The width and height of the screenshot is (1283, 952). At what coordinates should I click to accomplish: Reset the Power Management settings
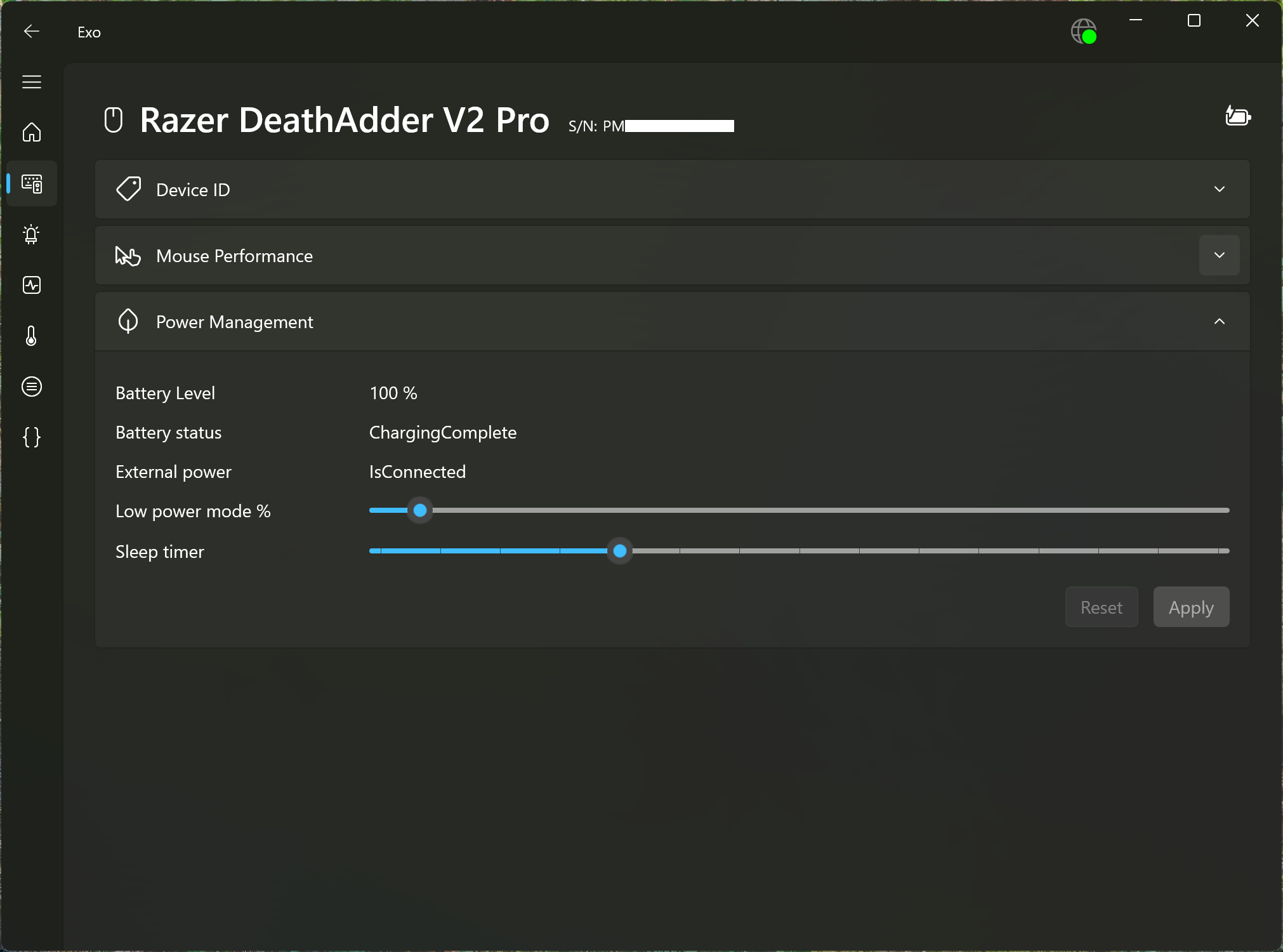pos(1101,607)
